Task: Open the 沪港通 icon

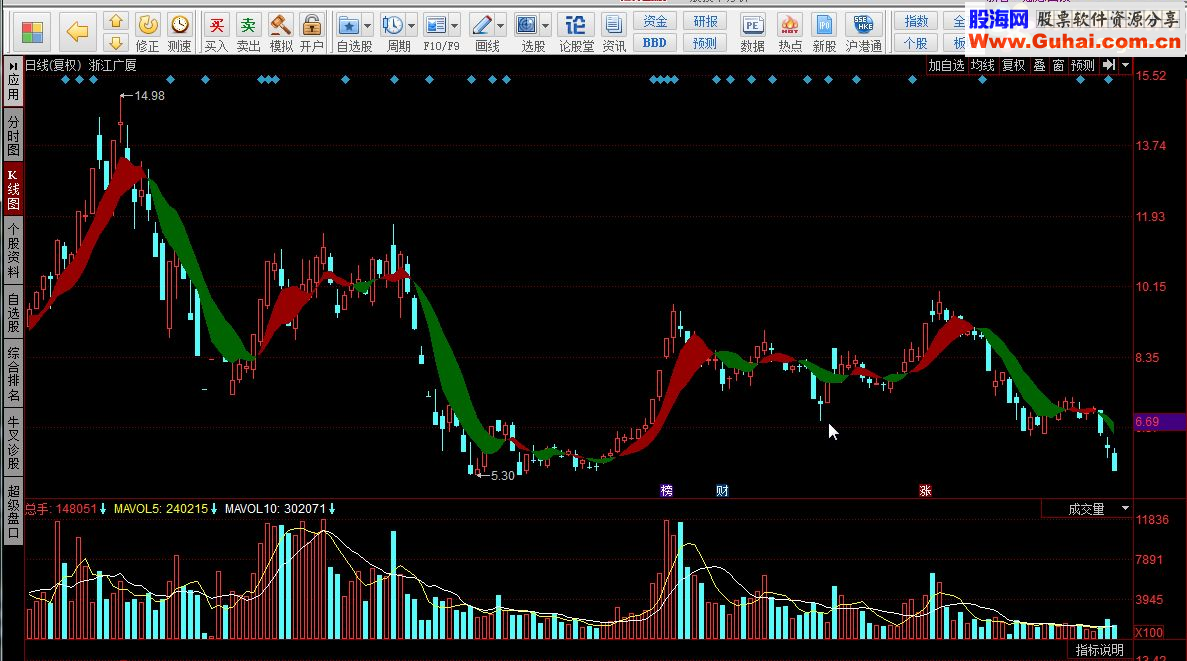Action: tap(864, 33)
